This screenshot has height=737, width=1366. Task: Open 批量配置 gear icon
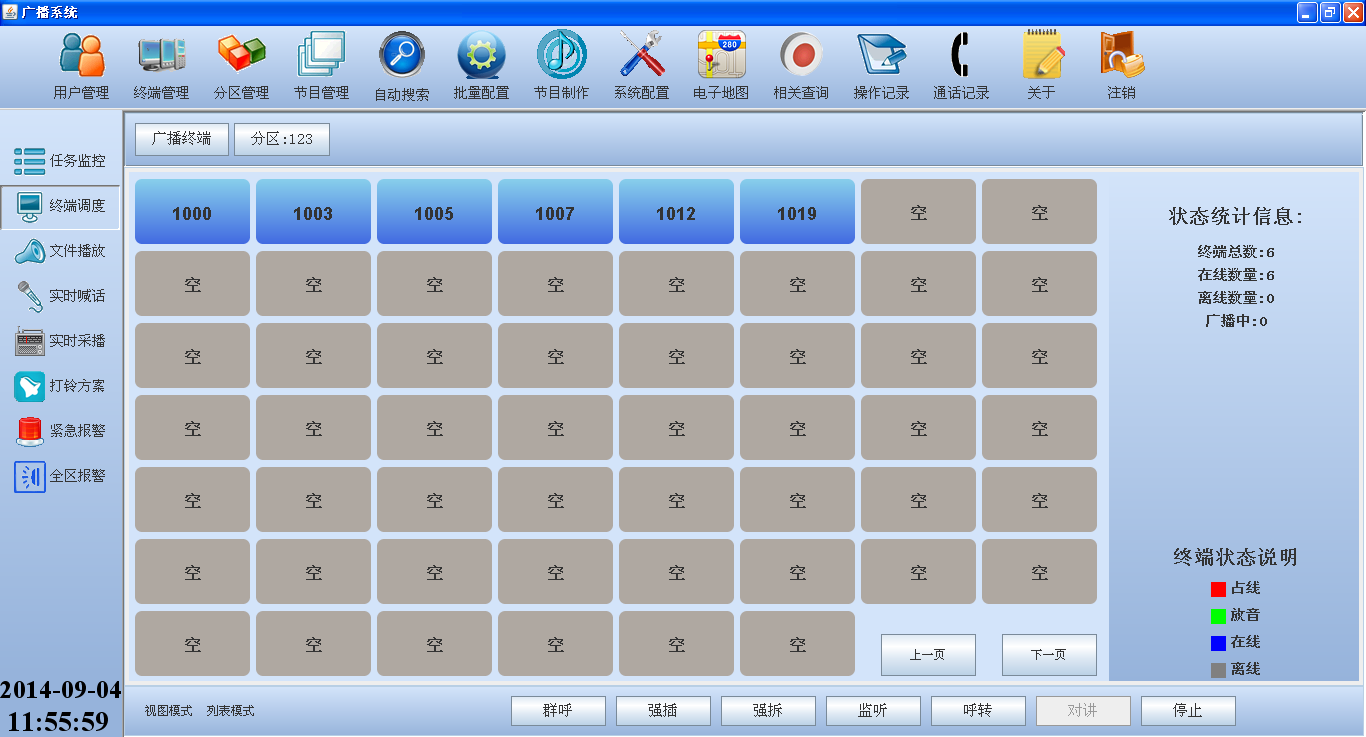[x=481, y=56]
